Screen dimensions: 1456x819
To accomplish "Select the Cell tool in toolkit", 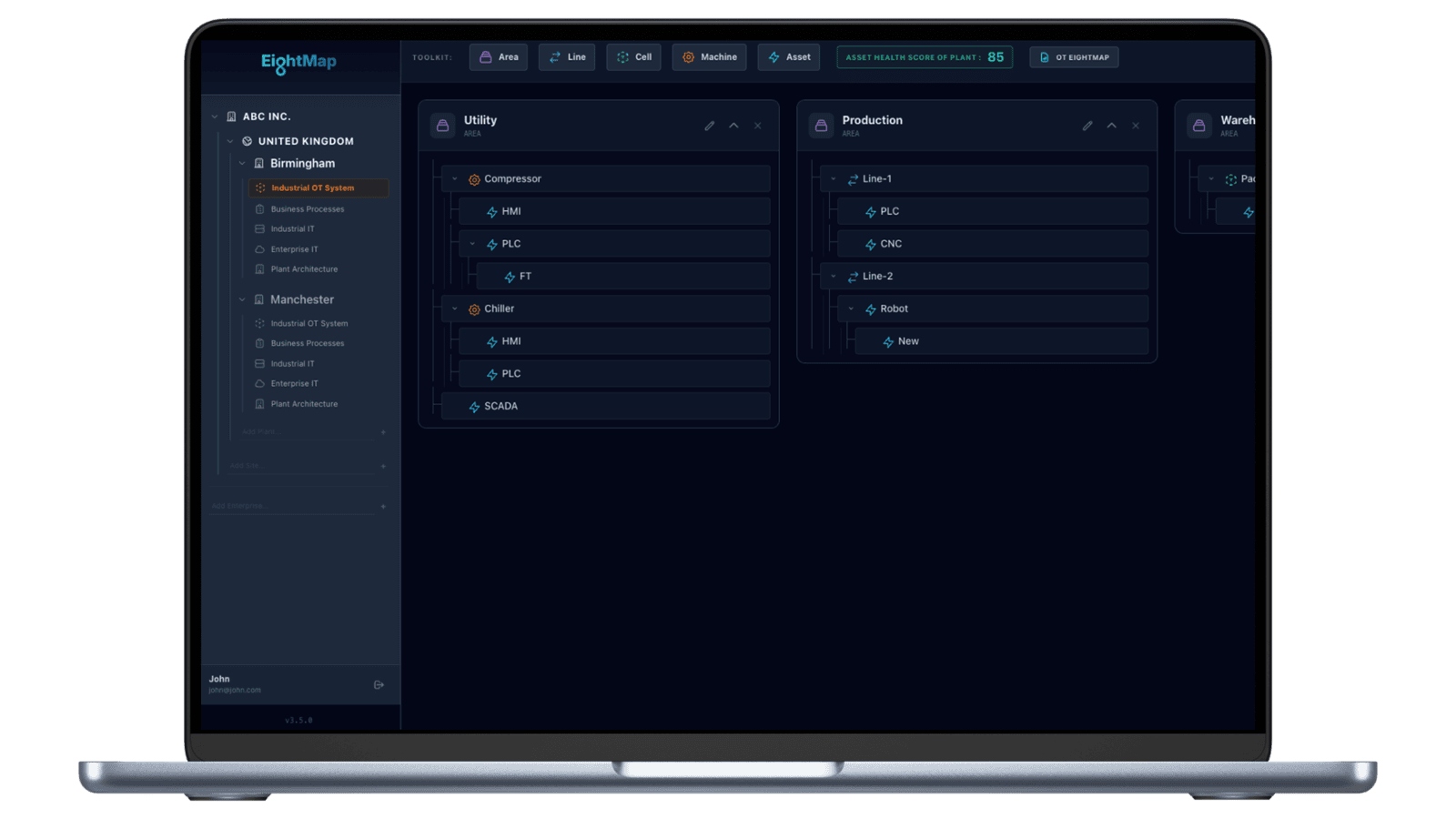I will pyautogui.click(x=633, y=57).
